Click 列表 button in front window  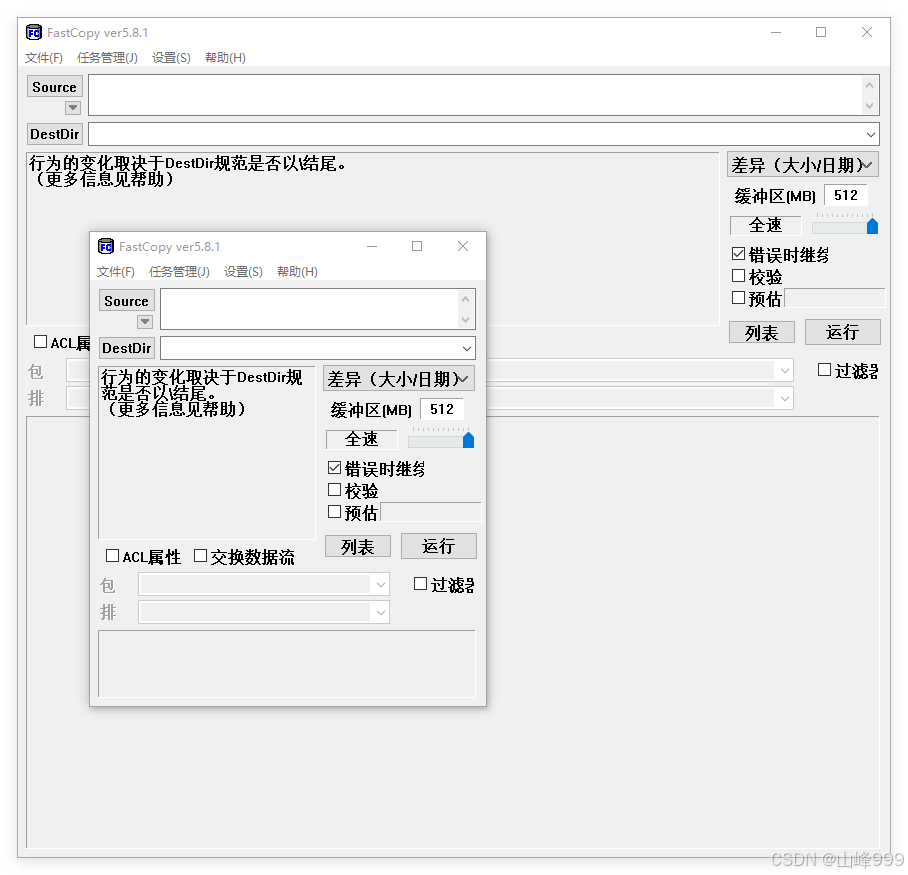tap(358, 546)
